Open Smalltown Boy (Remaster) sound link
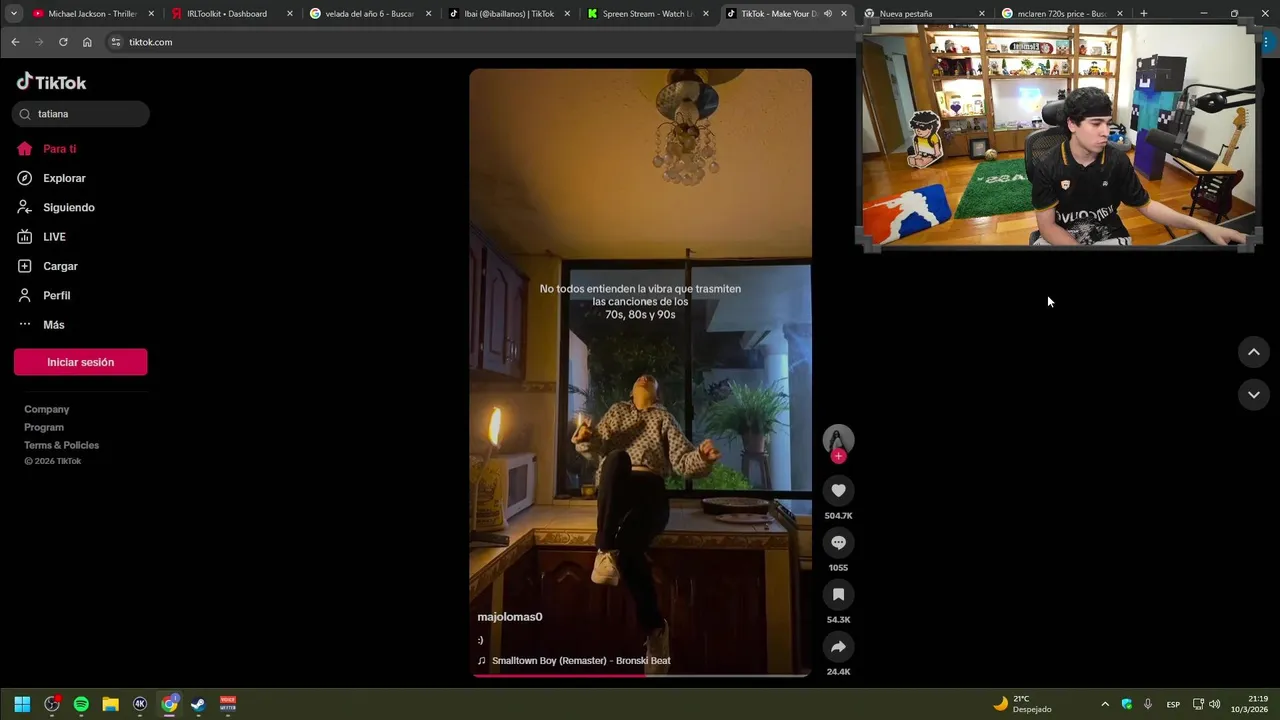This screenshot has height=720, width=1280. click(x=581, y=661)
